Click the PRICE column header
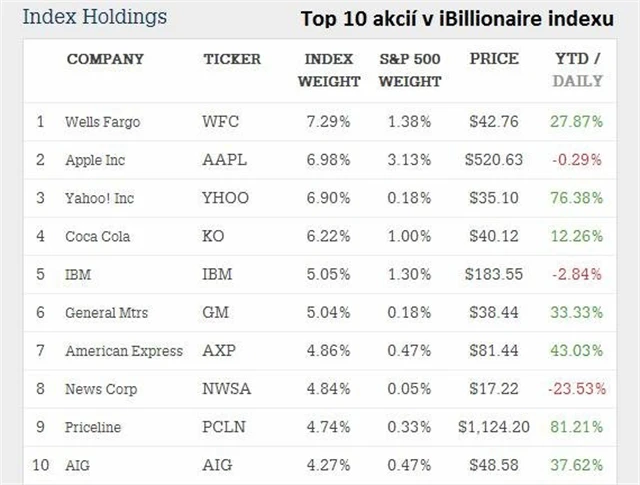Image resolution: width=640 pixels, height=485 pixels. (x=494, y=59)
